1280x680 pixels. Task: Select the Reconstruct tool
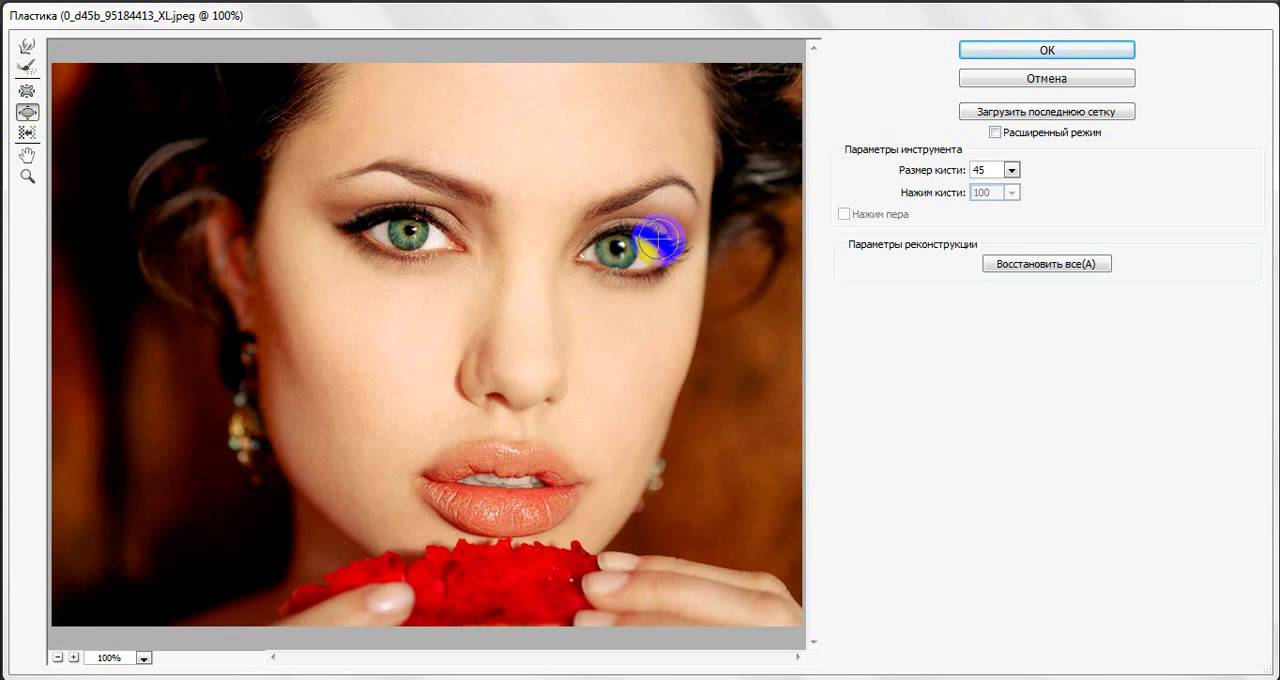pos(27,67)
